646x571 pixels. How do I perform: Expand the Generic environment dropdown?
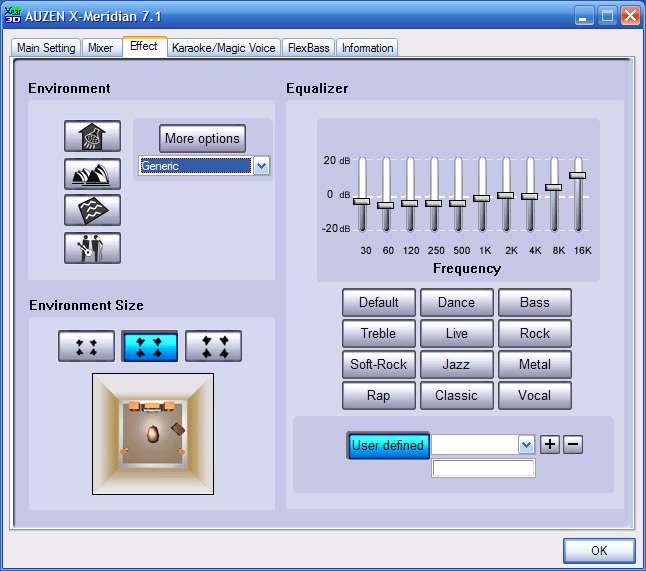tap(261, 166)
